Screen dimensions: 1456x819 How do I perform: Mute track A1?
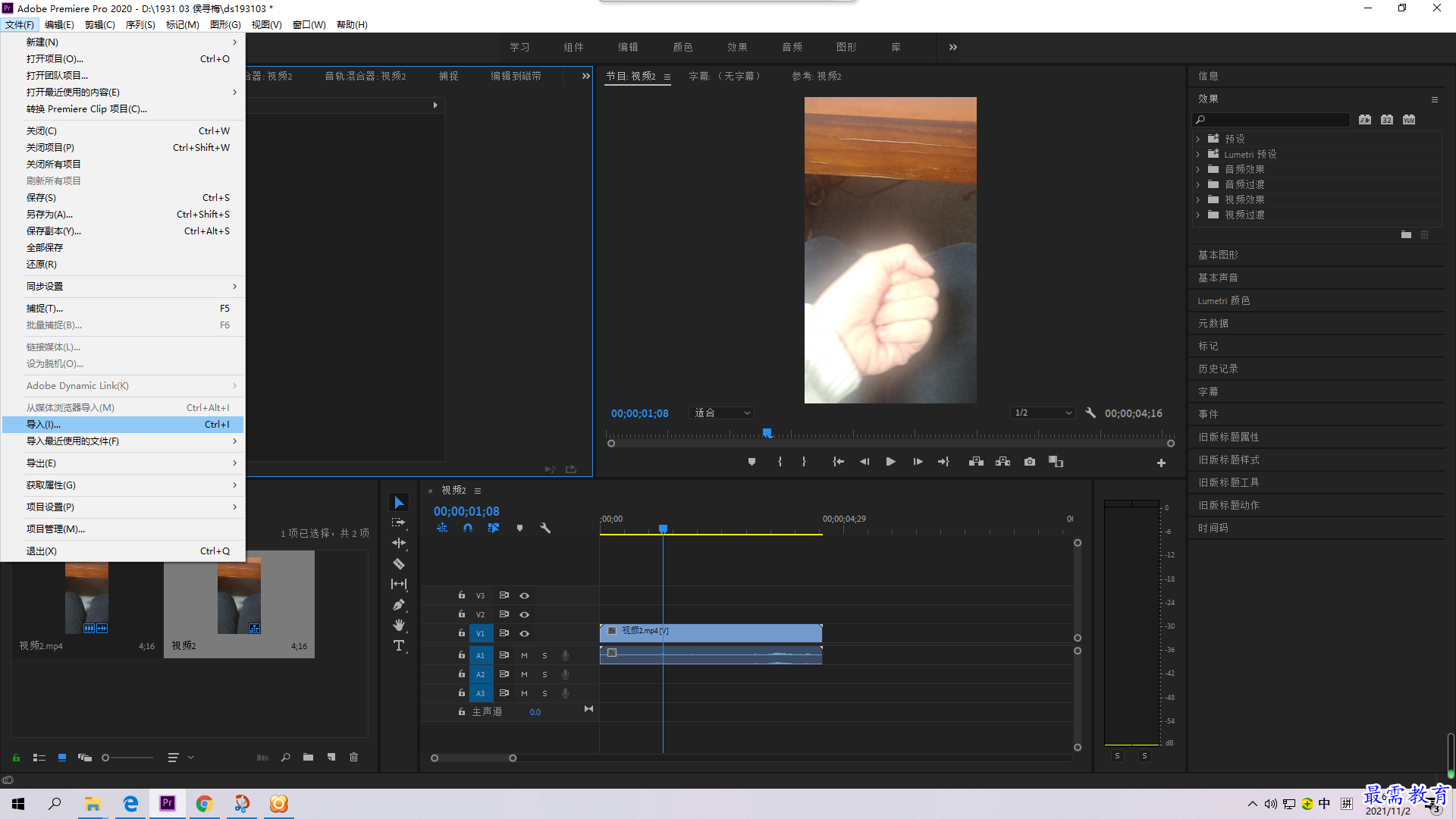(524, 655)
